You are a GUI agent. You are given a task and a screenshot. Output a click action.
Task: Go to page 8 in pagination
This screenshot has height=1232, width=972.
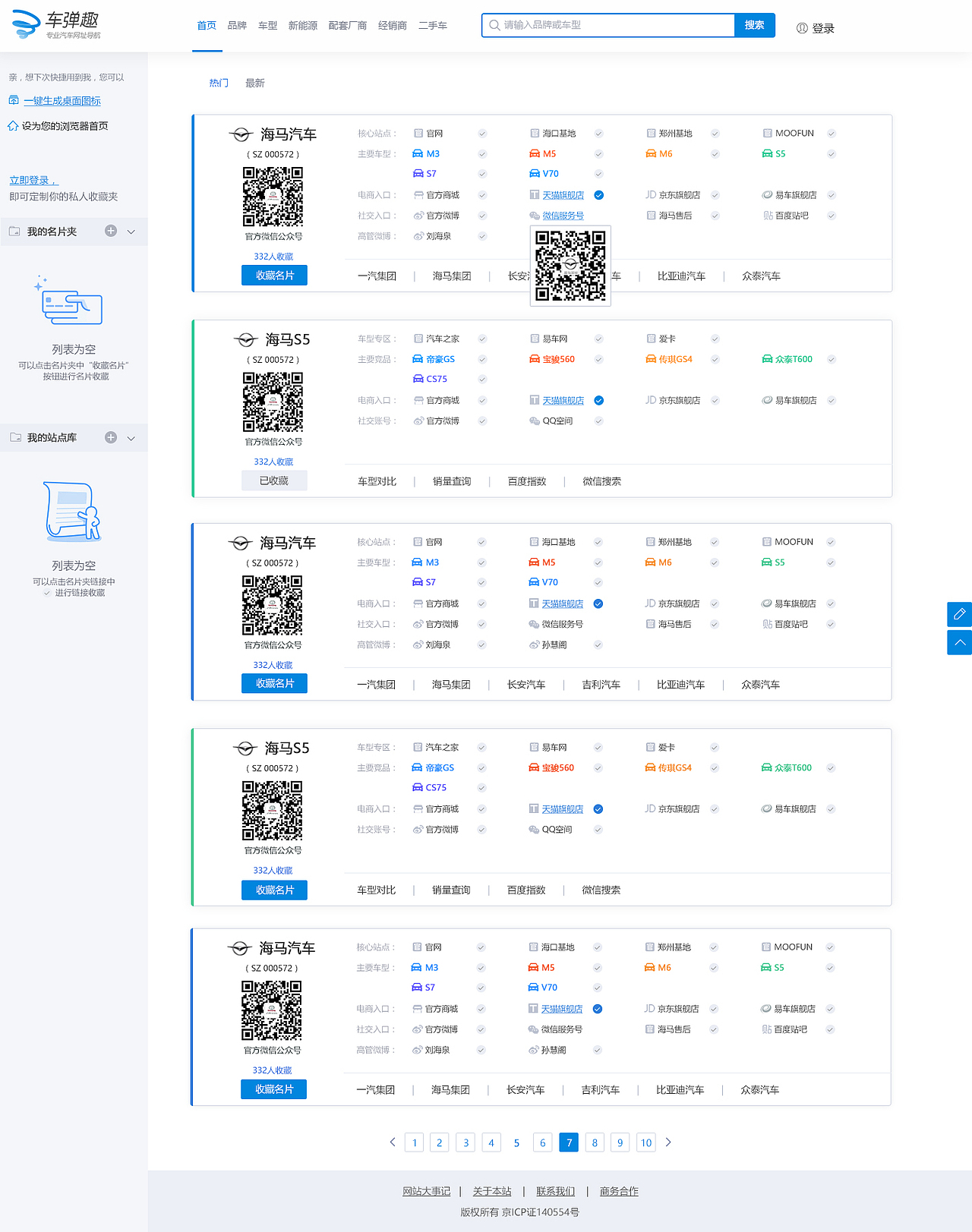pos(595,1142)
